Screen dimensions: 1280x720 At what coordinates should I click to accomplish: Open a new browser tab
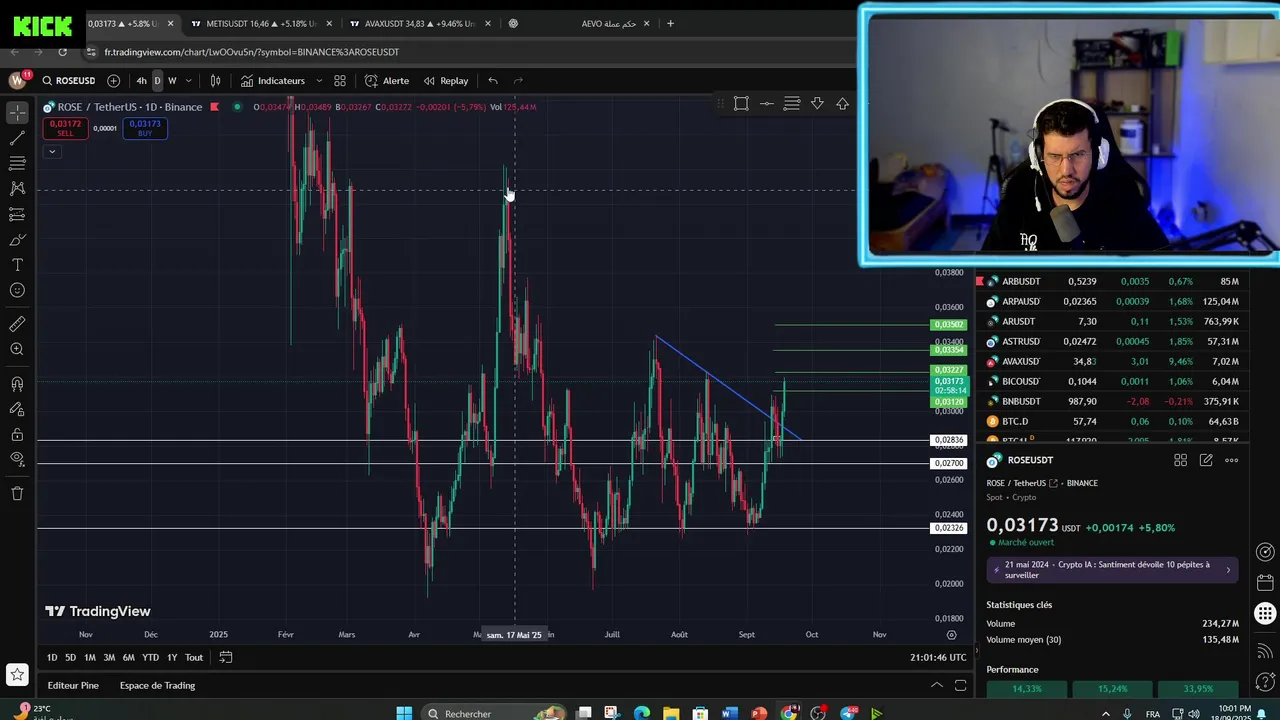(x=670, y=23)
